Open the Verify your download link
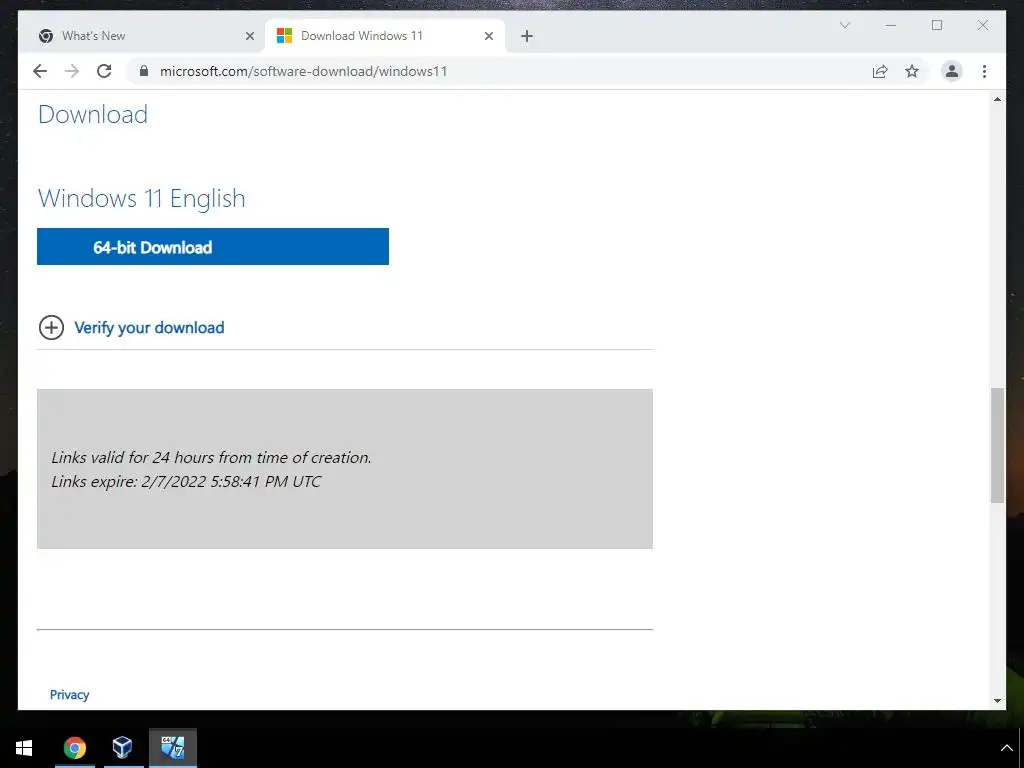The height and width of the screenshot is (768, 1024). point(150,327)
